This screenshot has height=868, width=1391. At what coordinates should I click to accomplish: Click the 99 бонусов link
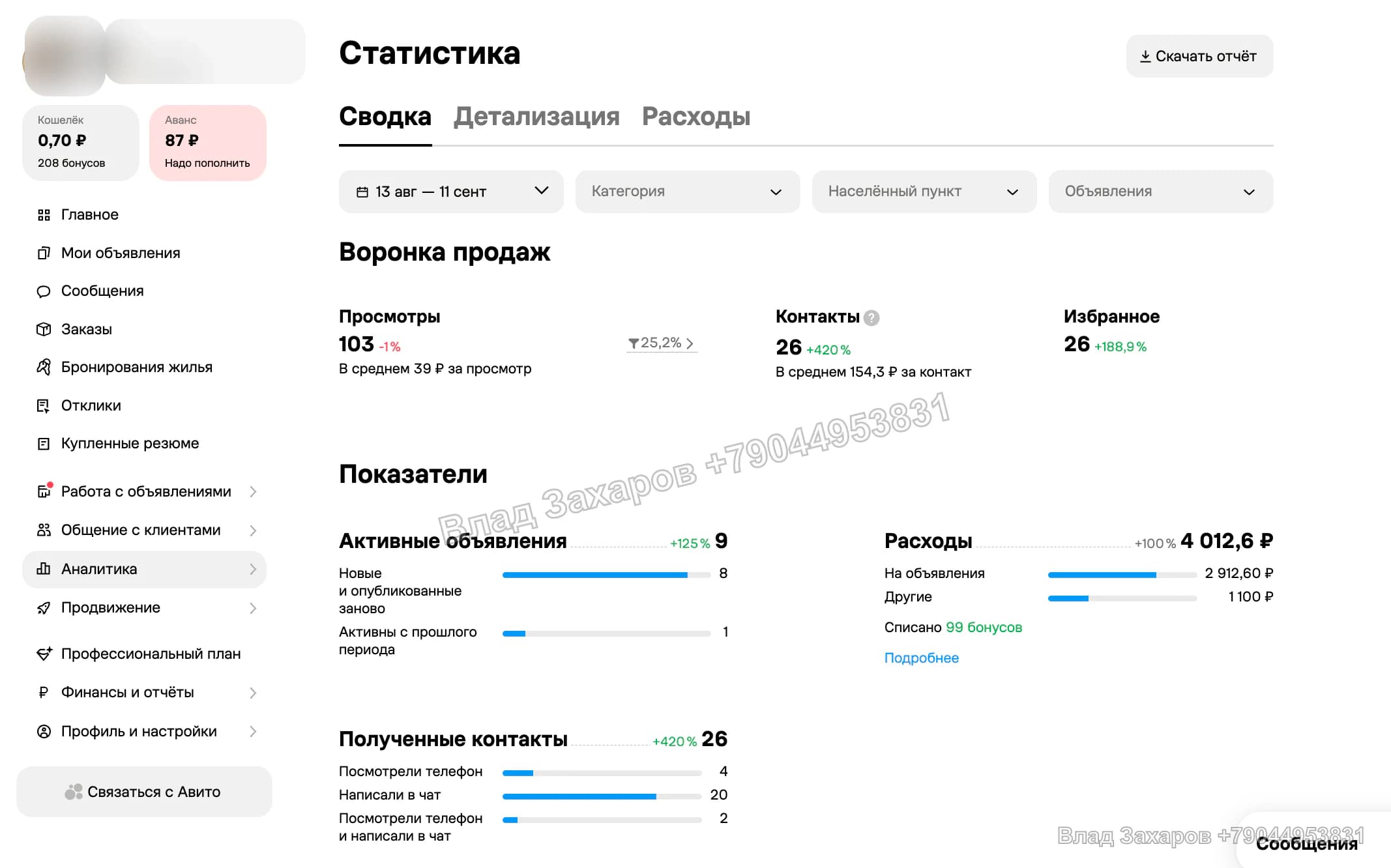coord(984,628)
